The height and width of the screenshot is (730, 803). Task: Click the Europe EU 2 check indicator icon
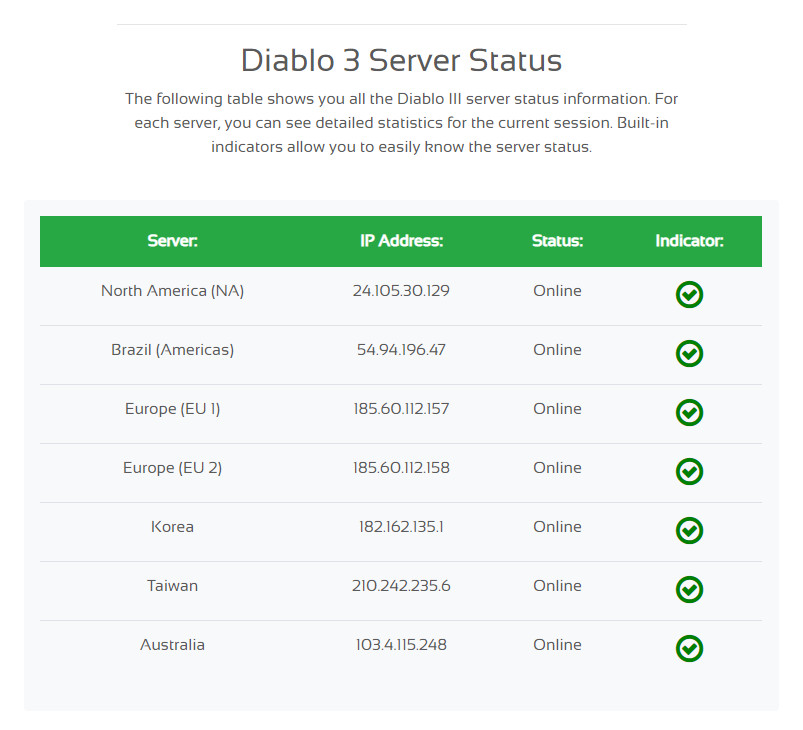(x=689, y=471)
